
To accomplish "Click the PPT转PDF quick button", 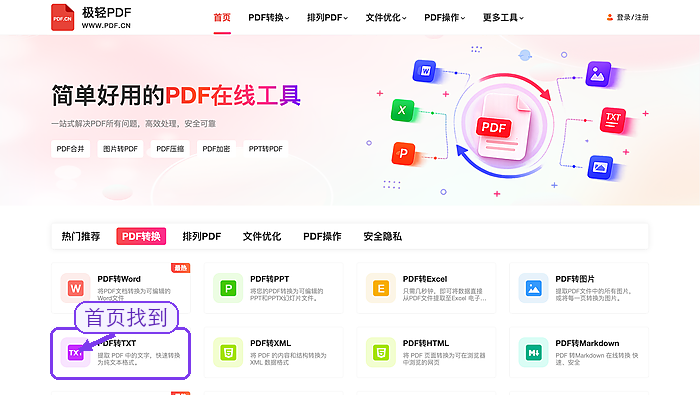I will (x=266, y=149).
